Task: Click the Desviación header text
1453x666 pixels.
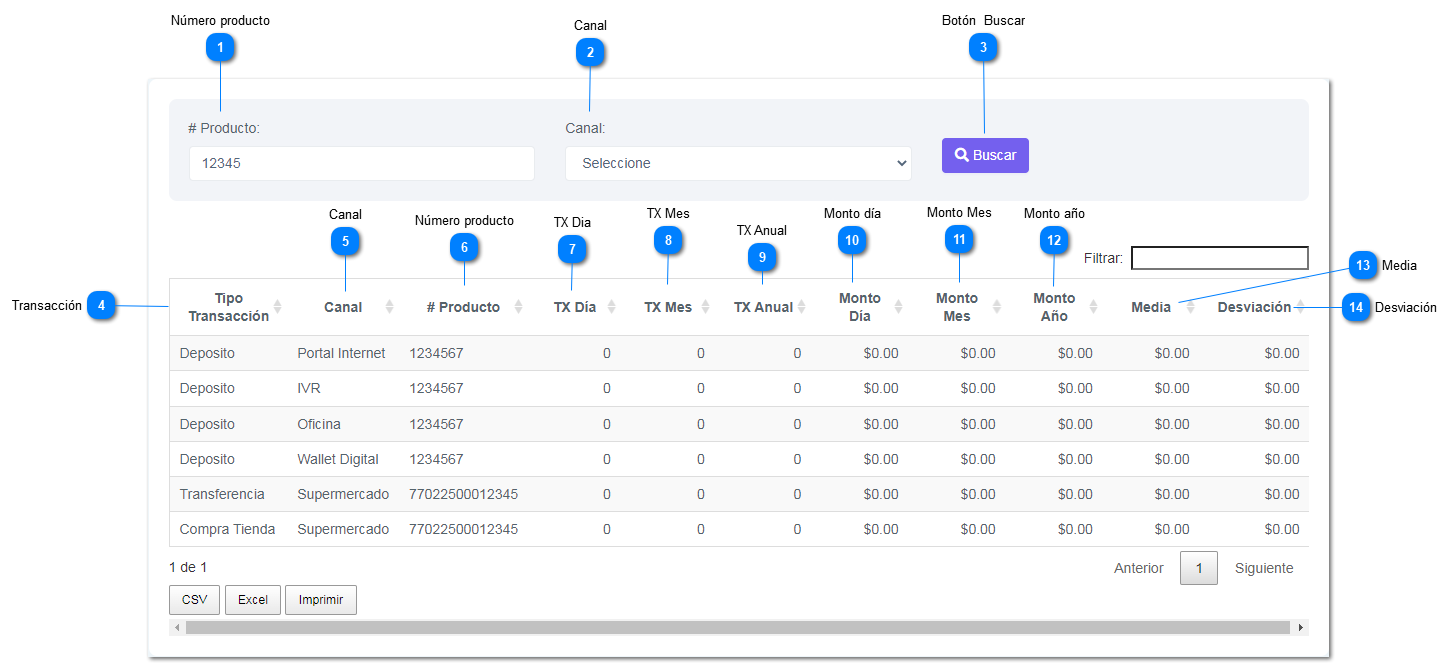Action: click(x=1254, y=307)
